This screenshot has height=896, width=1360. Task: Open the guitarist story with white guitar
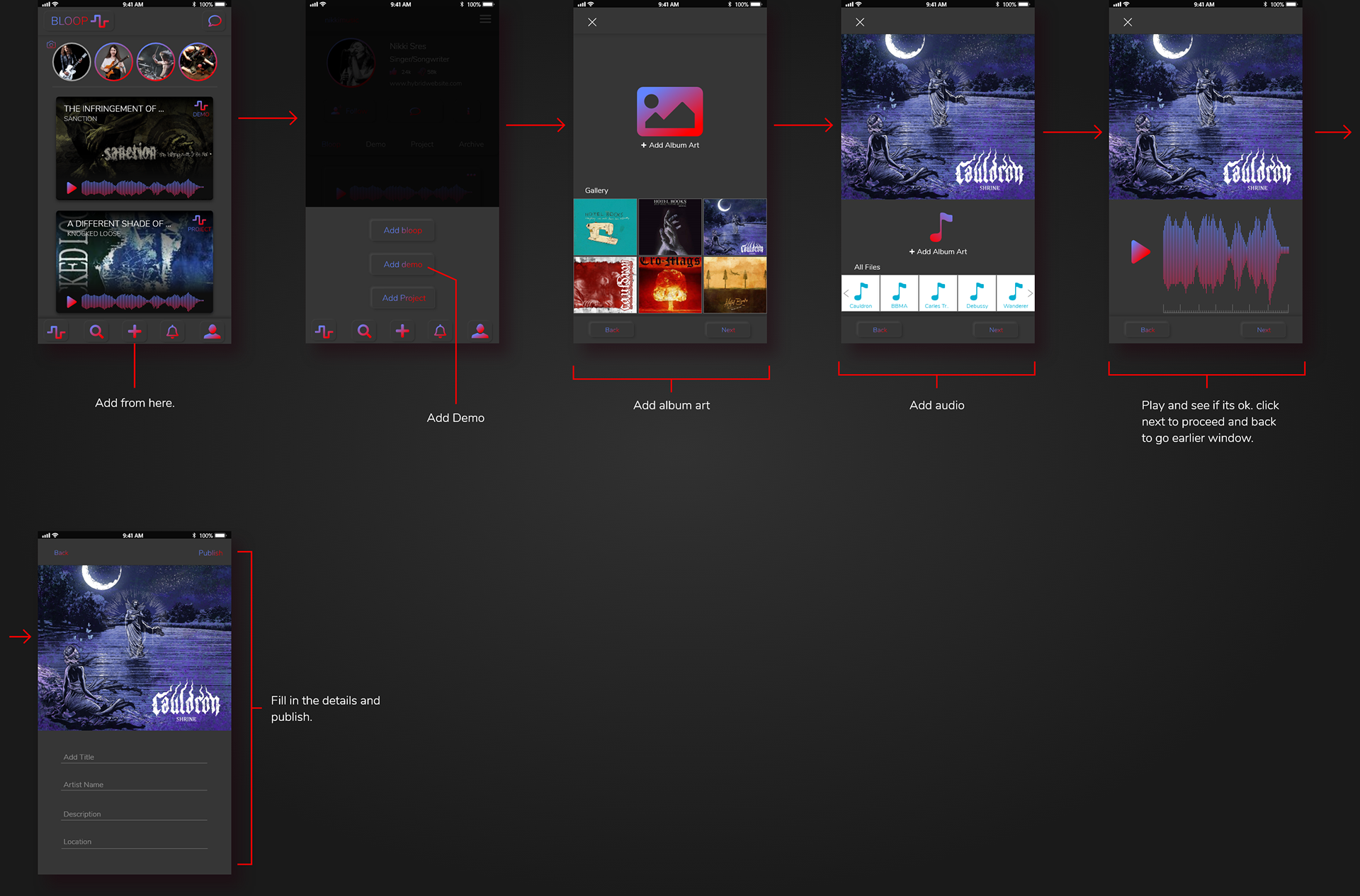pos(72,62)
